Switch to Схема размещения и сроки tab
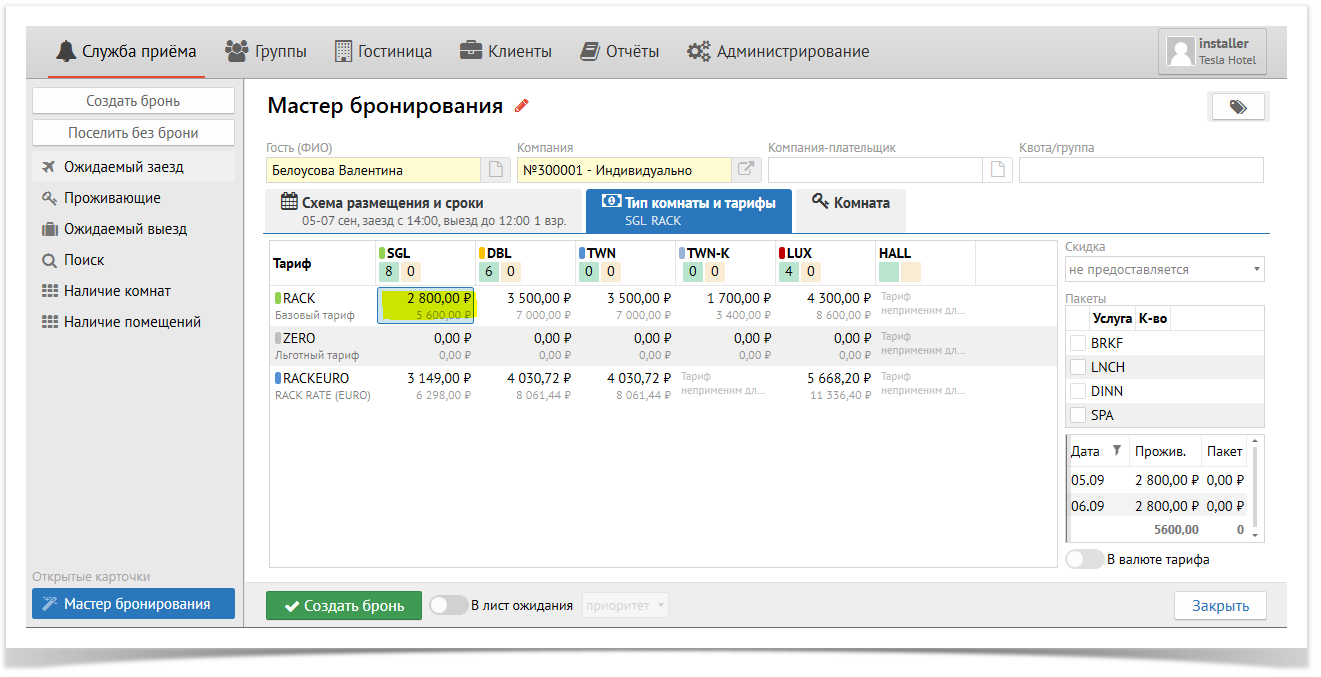1321x677 pixels. [x=423, y=211]
